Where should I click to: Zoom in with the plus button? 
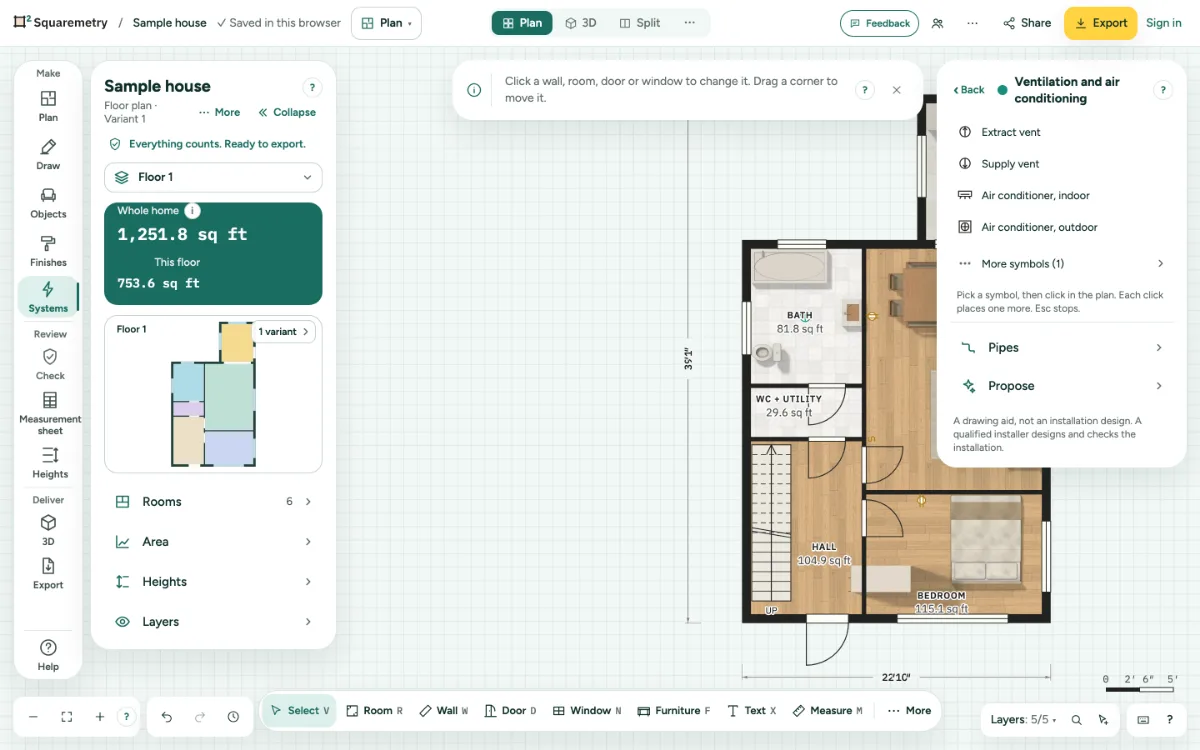point(100,716)
